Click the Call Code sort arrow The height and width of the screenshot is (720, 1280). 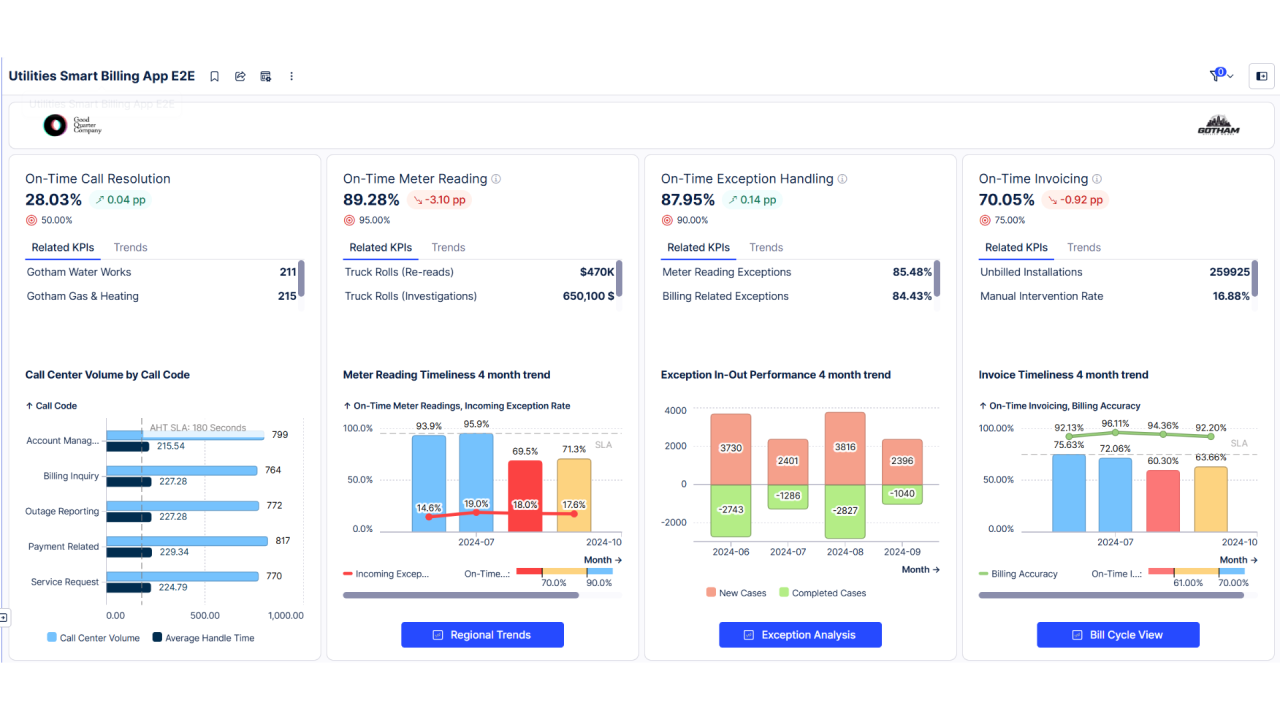pyautogui.click(x=28, y=405)
